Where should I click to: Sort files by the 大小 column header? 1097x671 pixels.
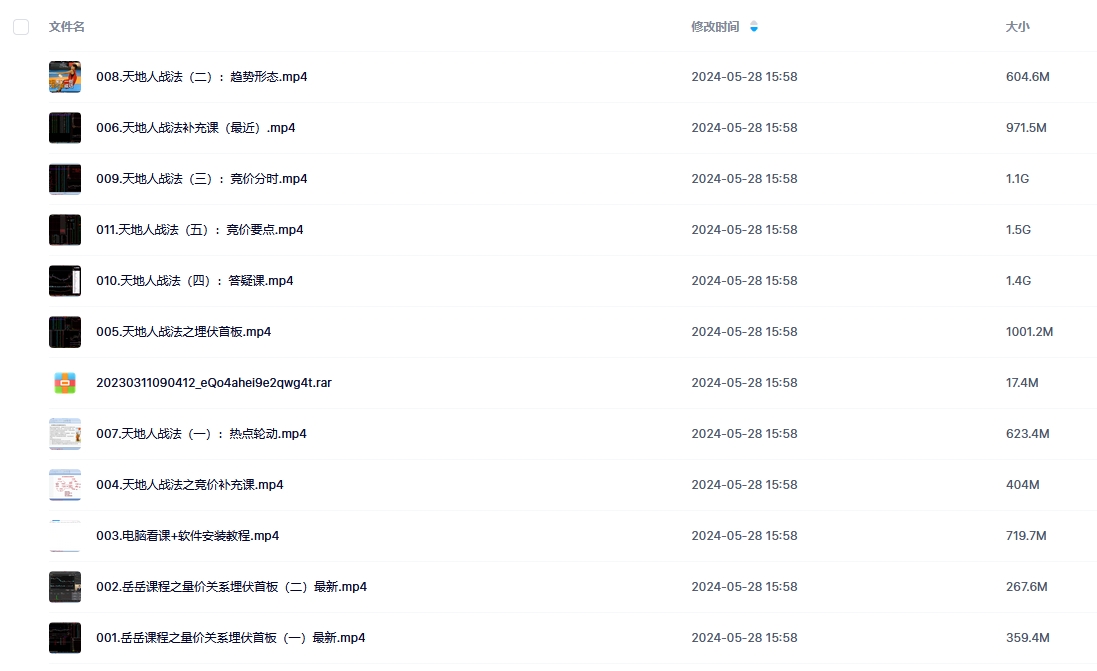(1017, 27)
